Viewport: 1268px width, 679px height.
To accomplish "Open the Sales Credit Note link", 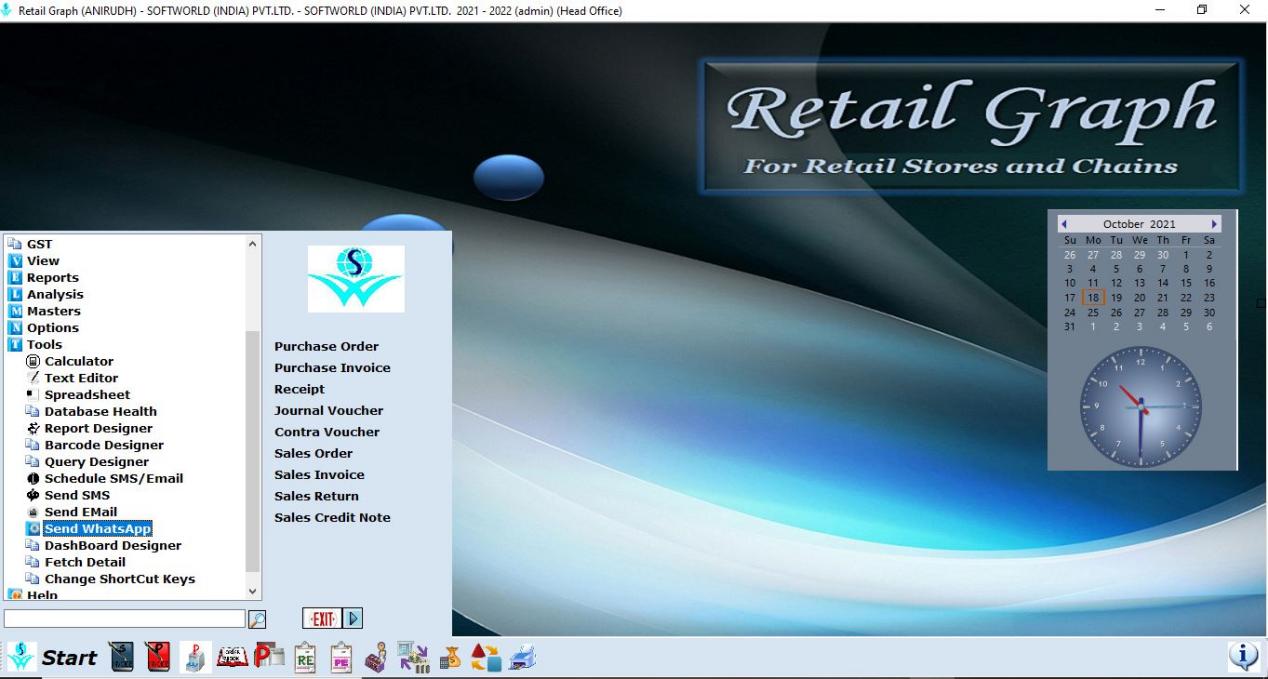I will point(333,517).
